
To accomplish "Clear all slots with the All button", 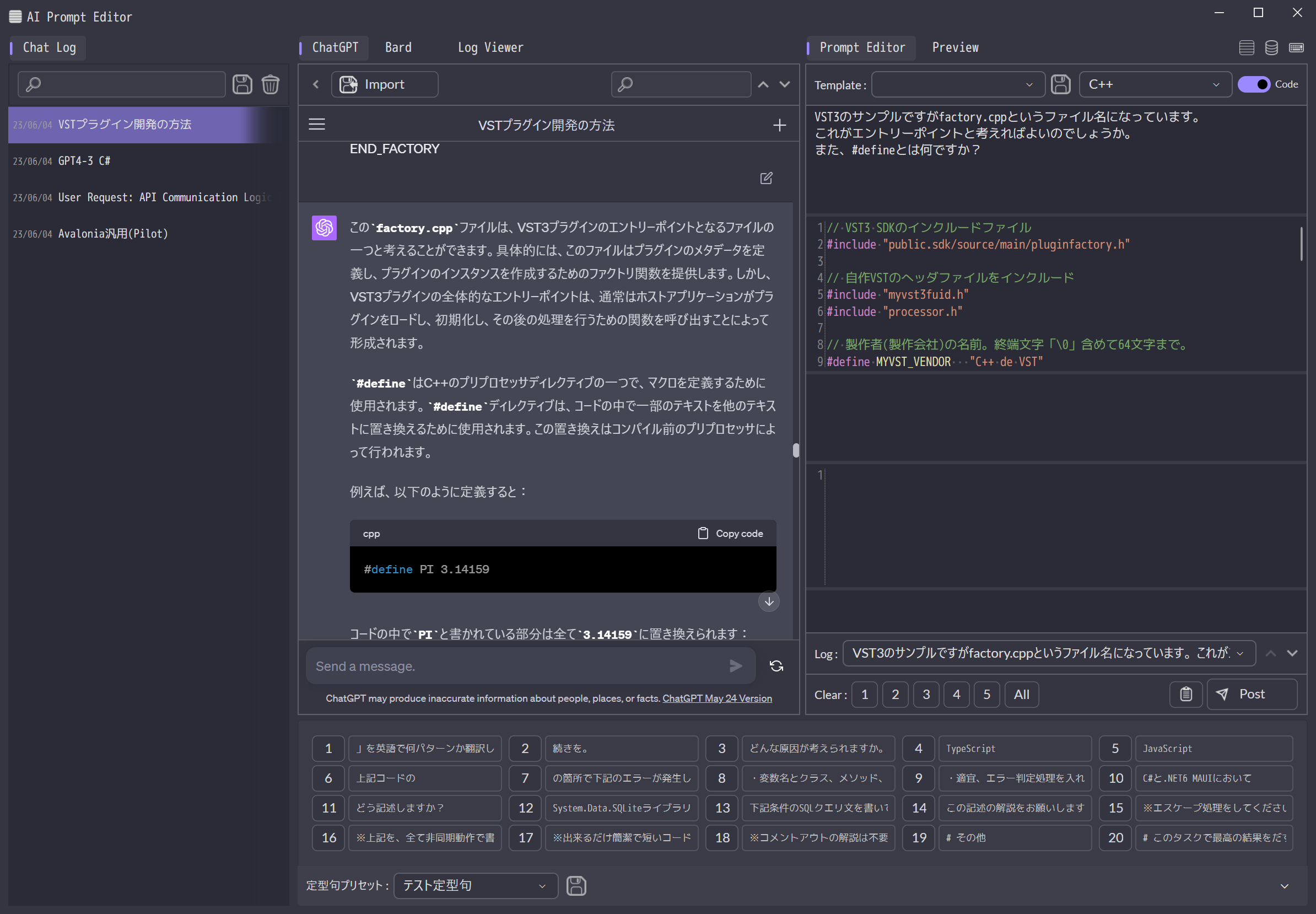I will click(1021, 694).
